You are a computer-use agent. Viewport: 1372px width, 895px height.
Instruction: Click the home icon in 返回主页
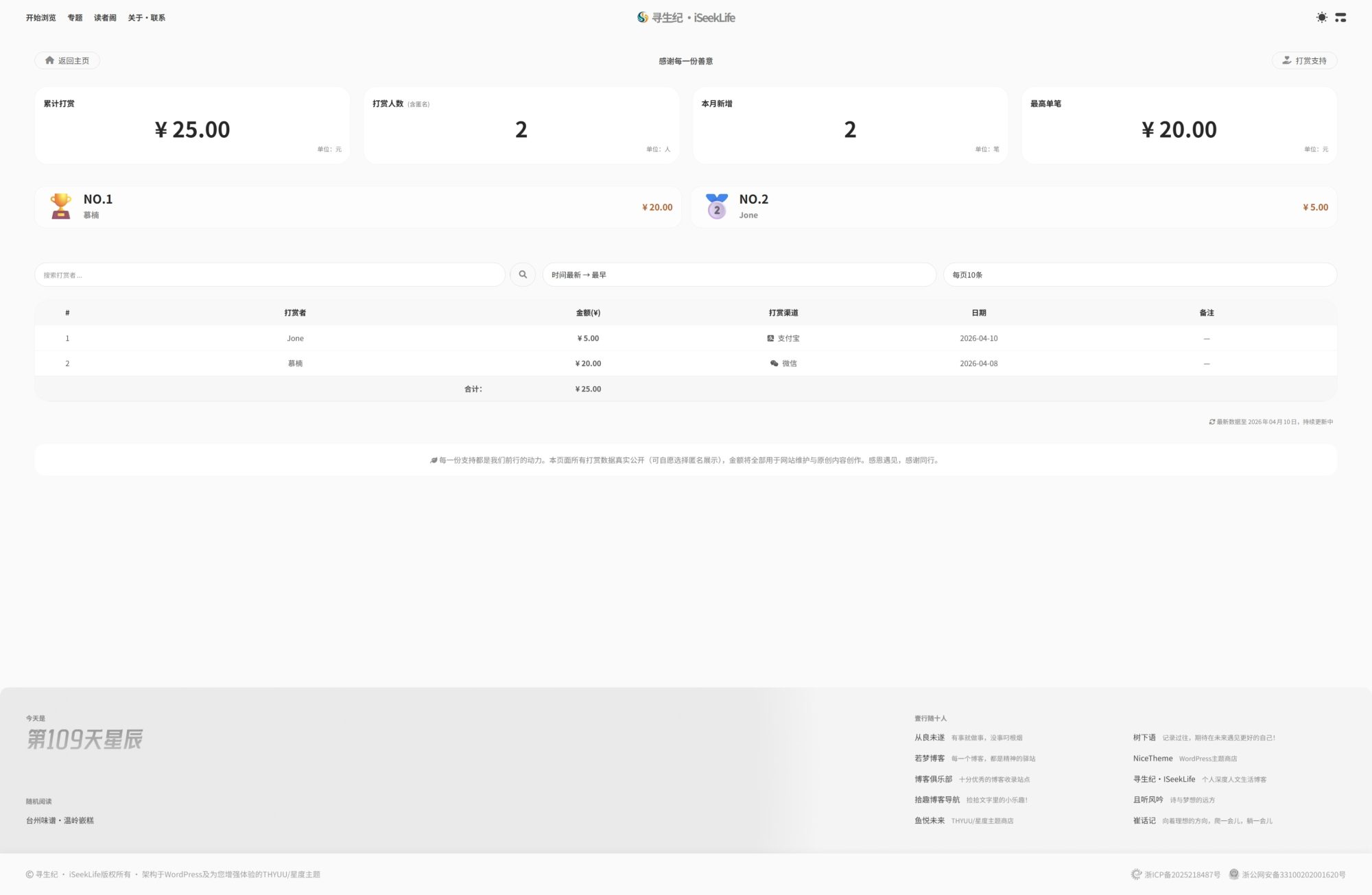(49, 60)
